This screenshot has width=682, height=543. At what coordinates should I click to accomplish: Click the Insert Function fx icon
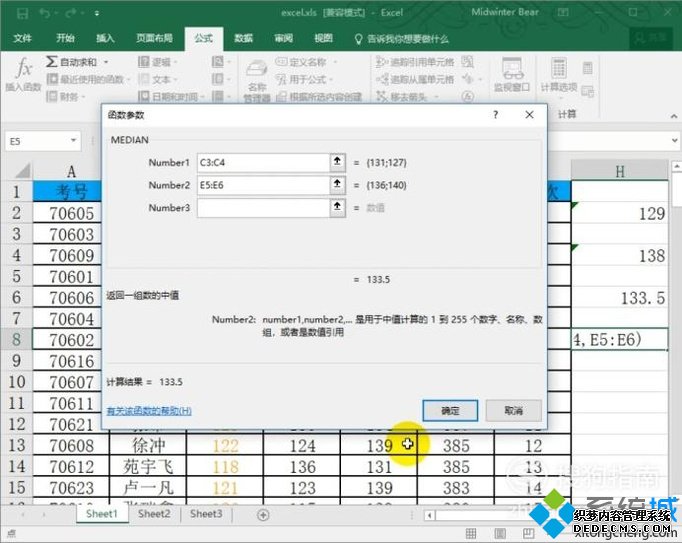pyautogui.click(x=24, y=67)
